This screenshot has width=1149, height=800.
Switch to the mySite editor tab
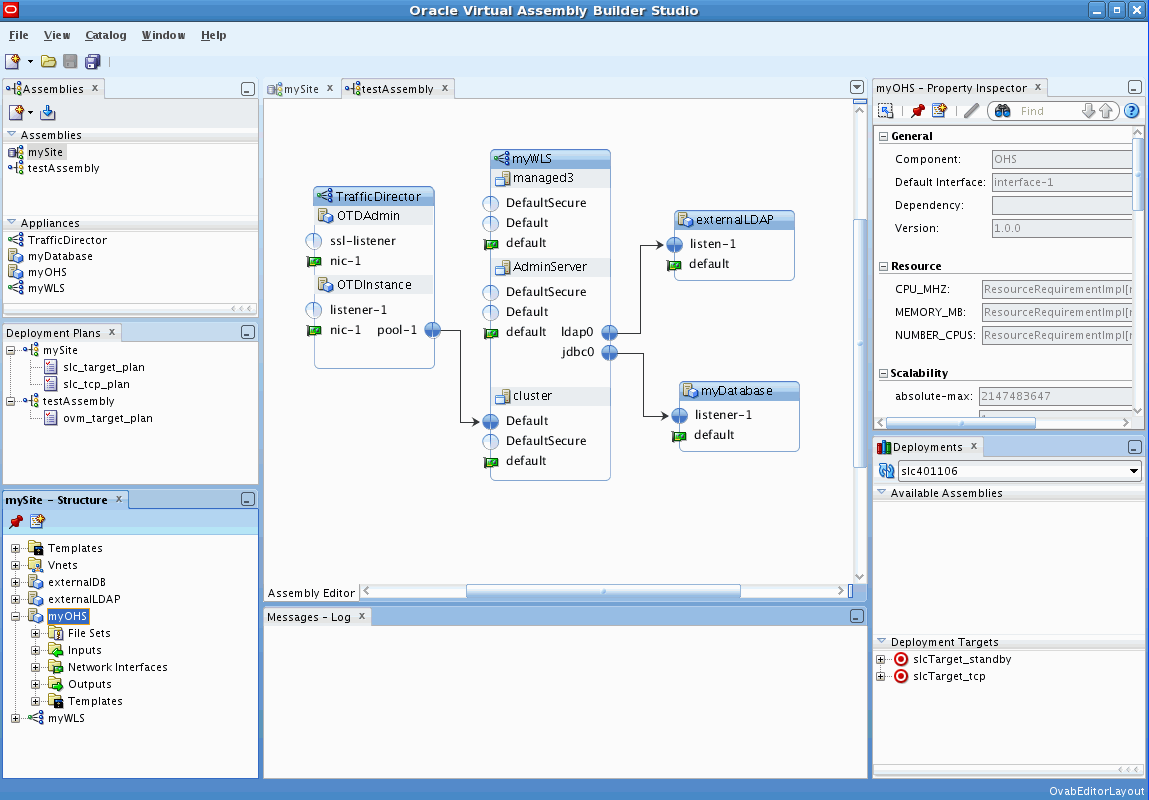click(x=301, y=89)
